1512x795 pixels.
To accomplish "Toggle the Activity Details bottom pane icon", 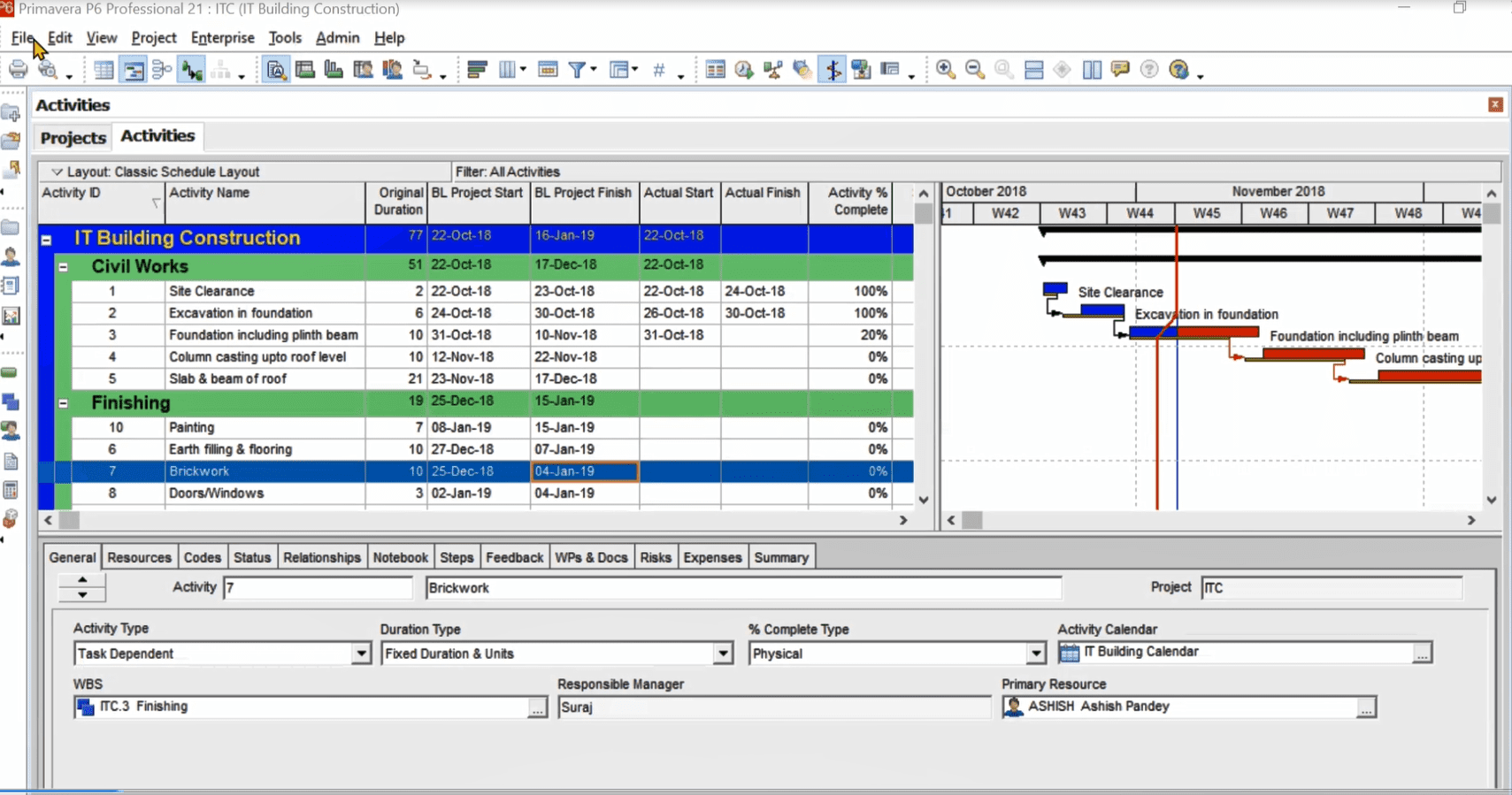I will click(276, 70).
